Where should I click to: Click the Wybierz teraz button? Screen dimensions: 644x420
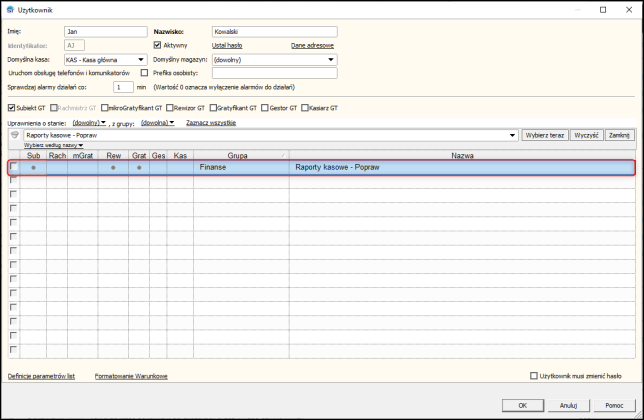pyautogui.click(x=545, y=135)
